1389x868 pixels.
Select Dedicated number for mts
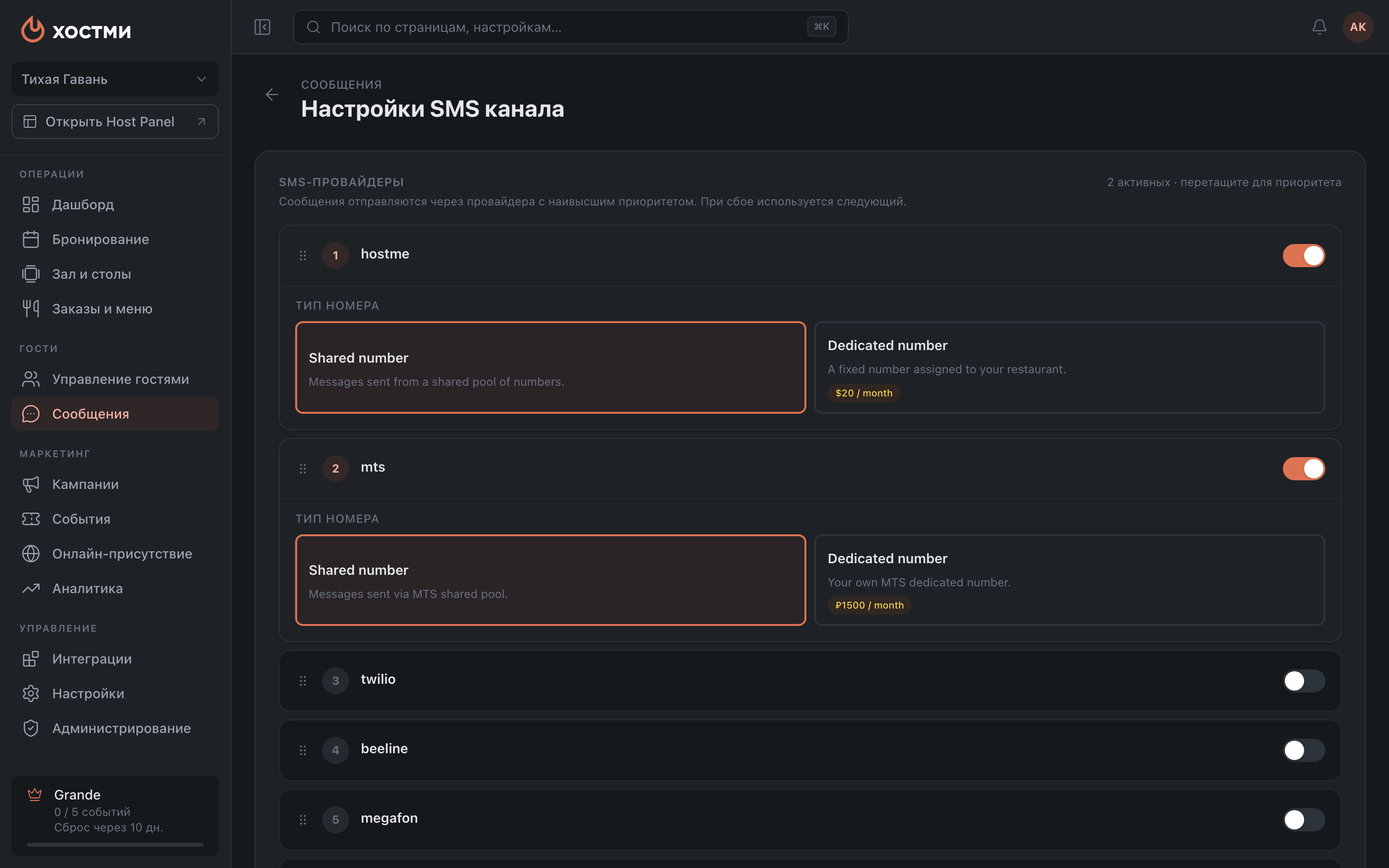point(1069,580)
